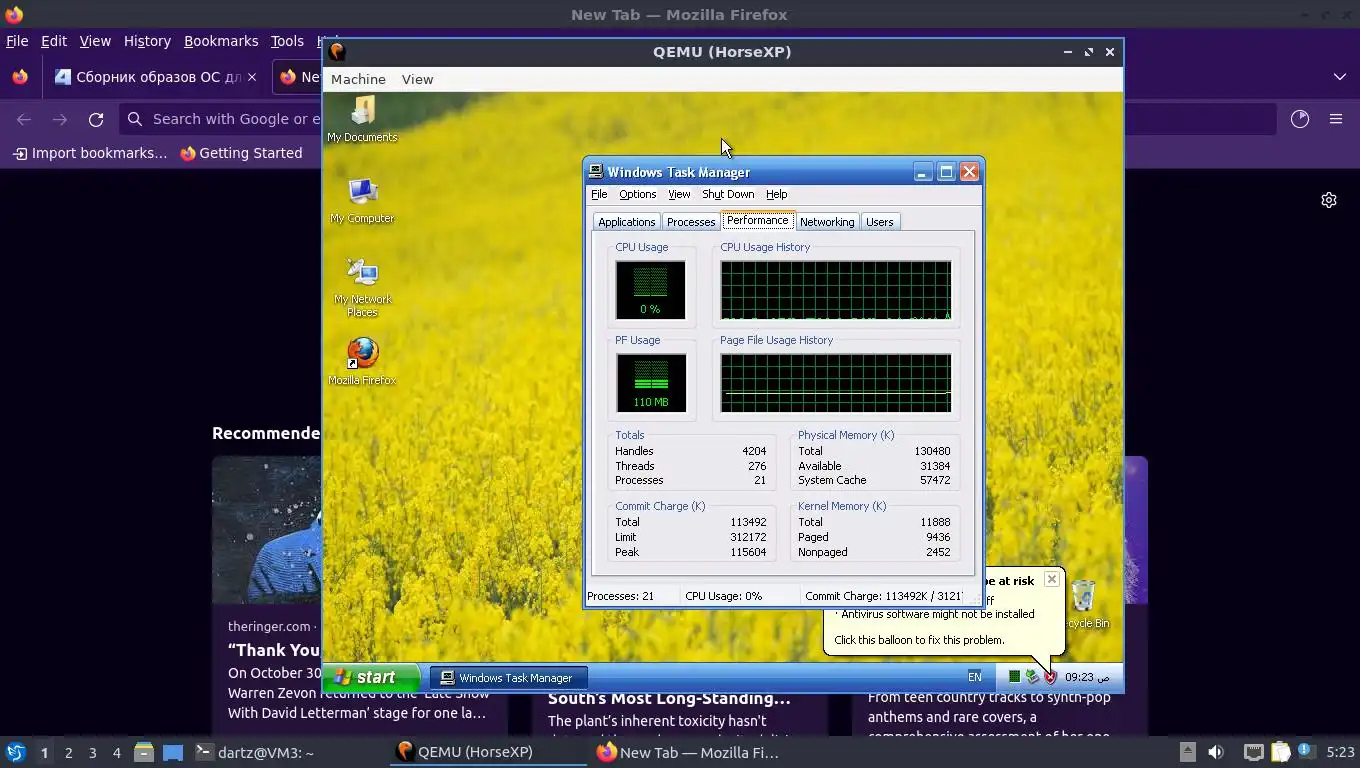Select the Сборник образов ОС Firefox tab
1360x768 pixels.
(156, 77)
